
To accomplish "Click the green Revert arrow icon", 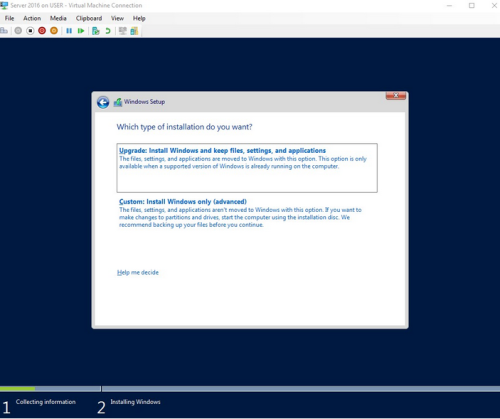I will coord(108,31).
